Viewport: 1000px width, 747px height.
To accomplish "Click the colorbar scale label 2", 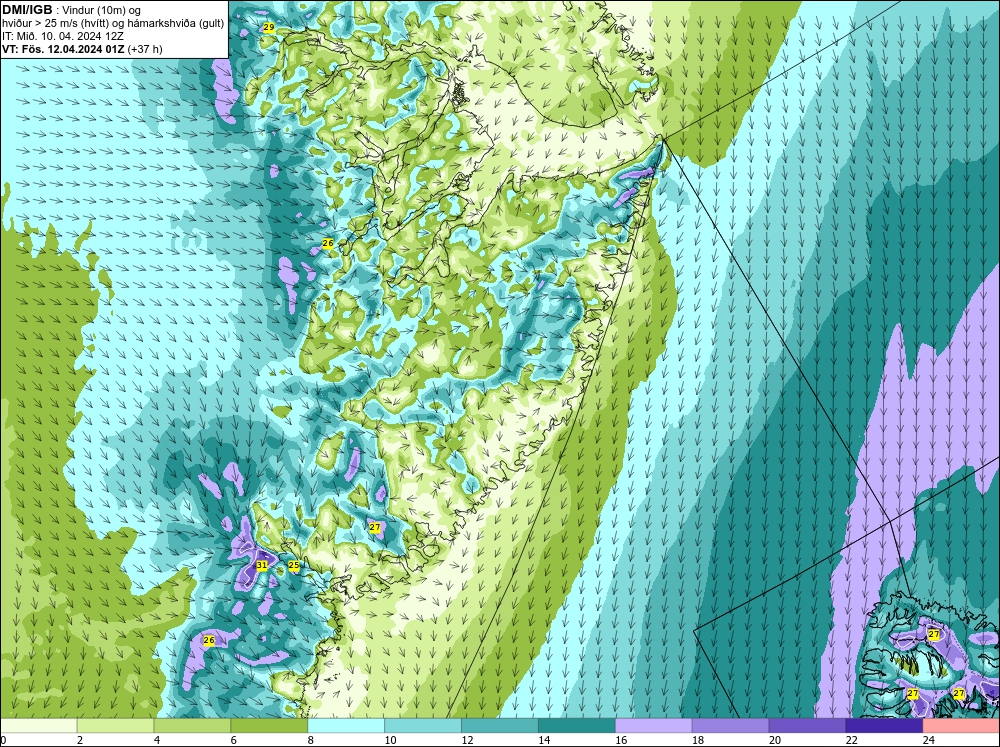I will tap(80, 740).
